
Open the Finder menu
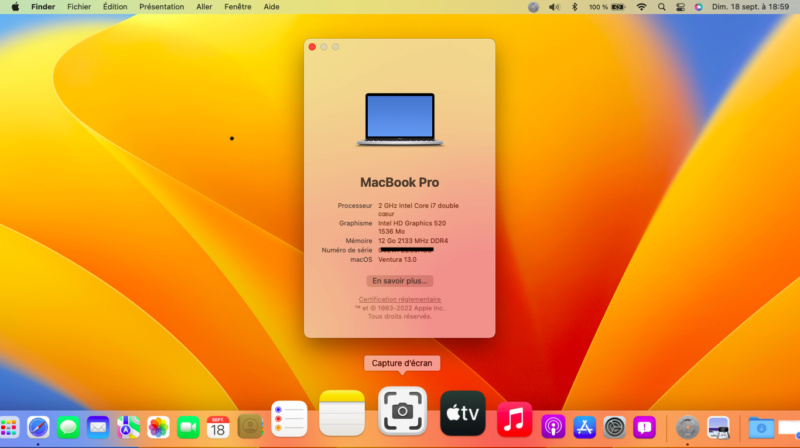pos(43,7)
